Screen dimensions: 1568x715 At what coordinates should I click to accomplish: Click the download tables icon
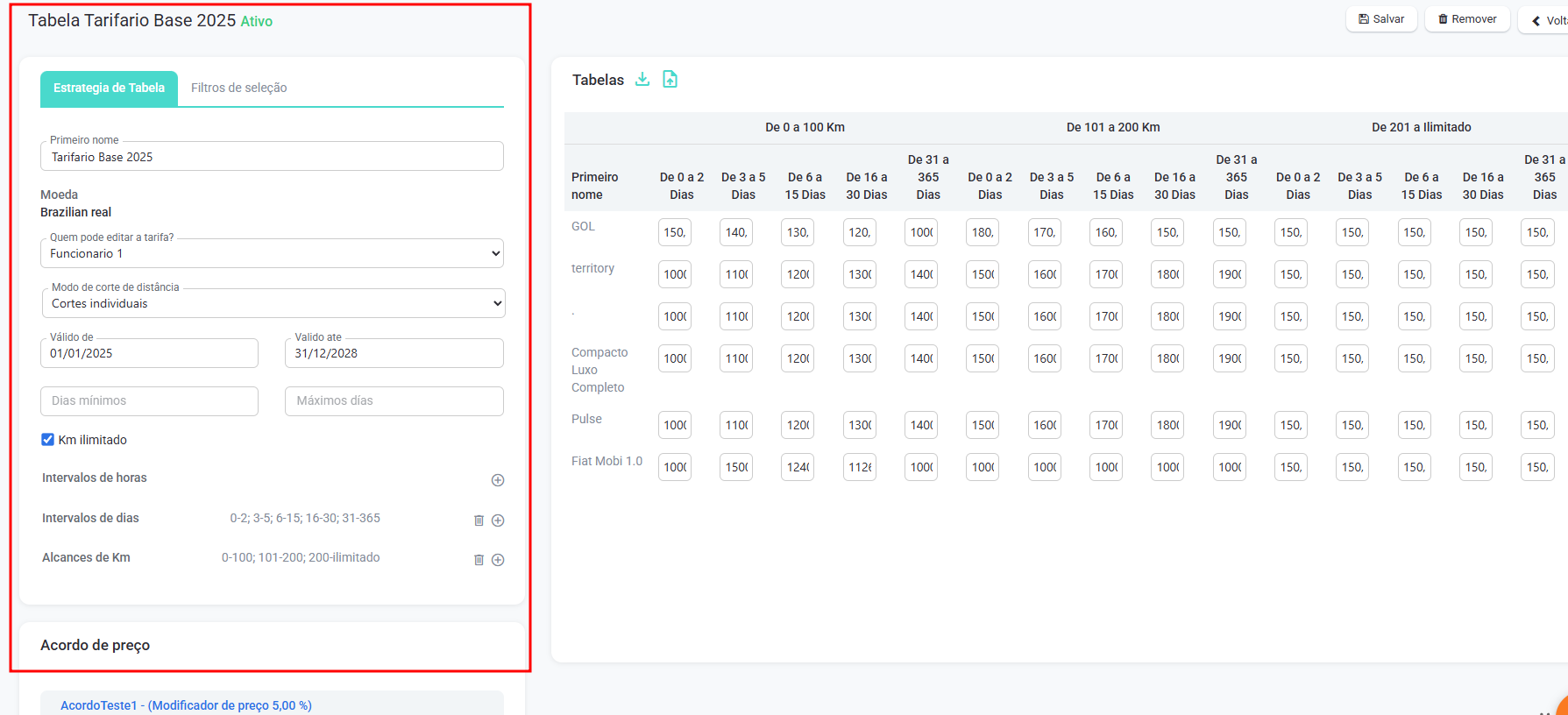coord(642,80)
